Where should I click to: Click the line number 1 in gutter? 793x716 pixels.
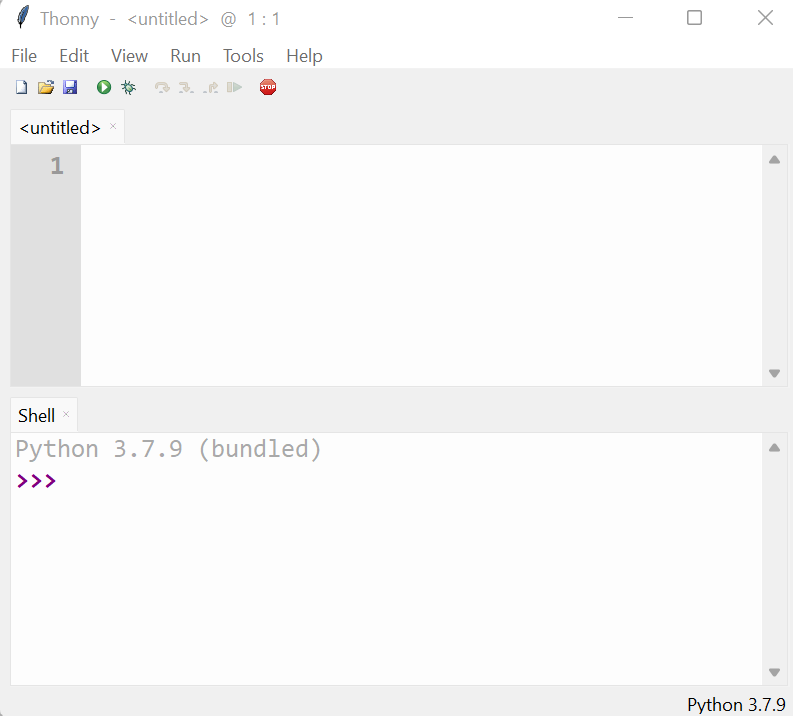(57, 166)
